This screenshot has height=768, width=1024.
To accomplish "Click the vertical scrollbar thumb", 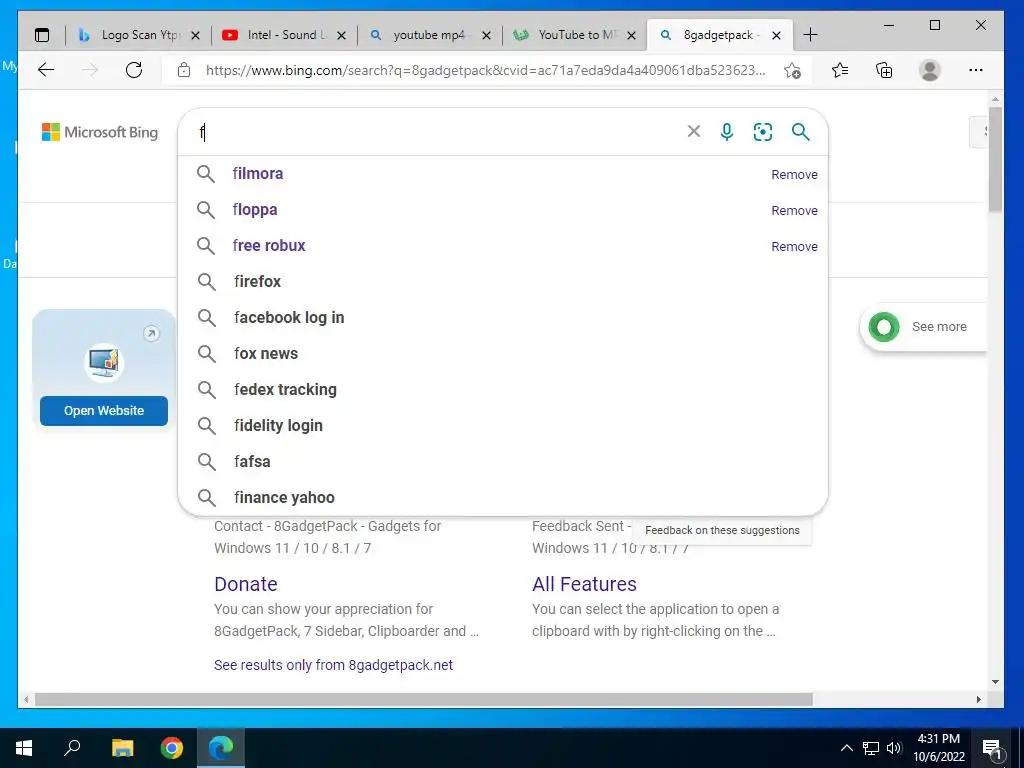I will 995,159.
